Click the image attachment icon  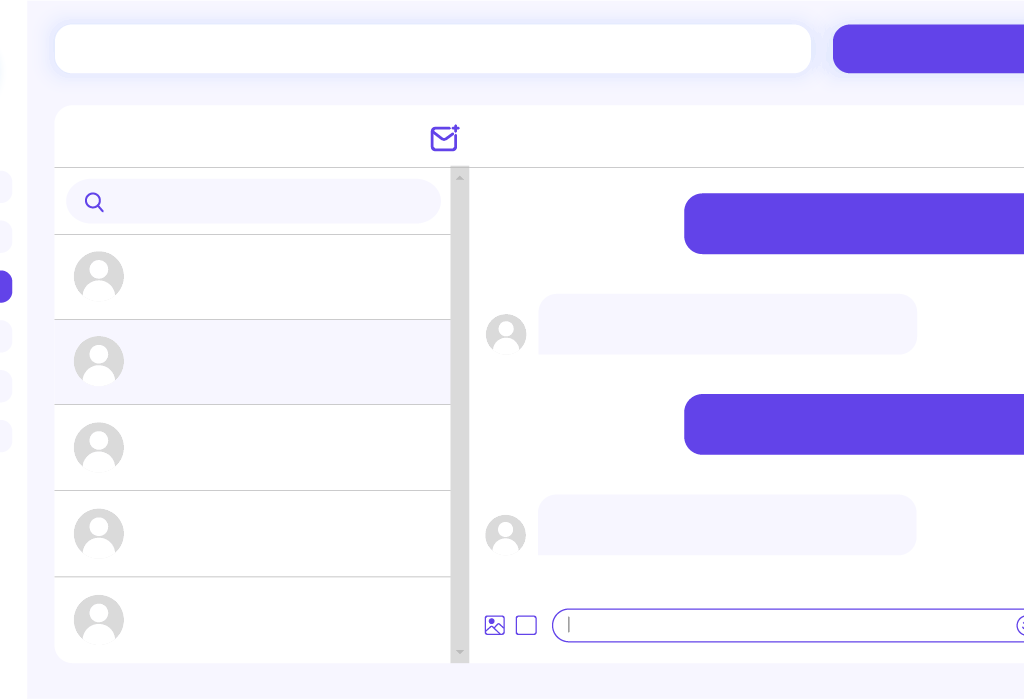point(494,626)
